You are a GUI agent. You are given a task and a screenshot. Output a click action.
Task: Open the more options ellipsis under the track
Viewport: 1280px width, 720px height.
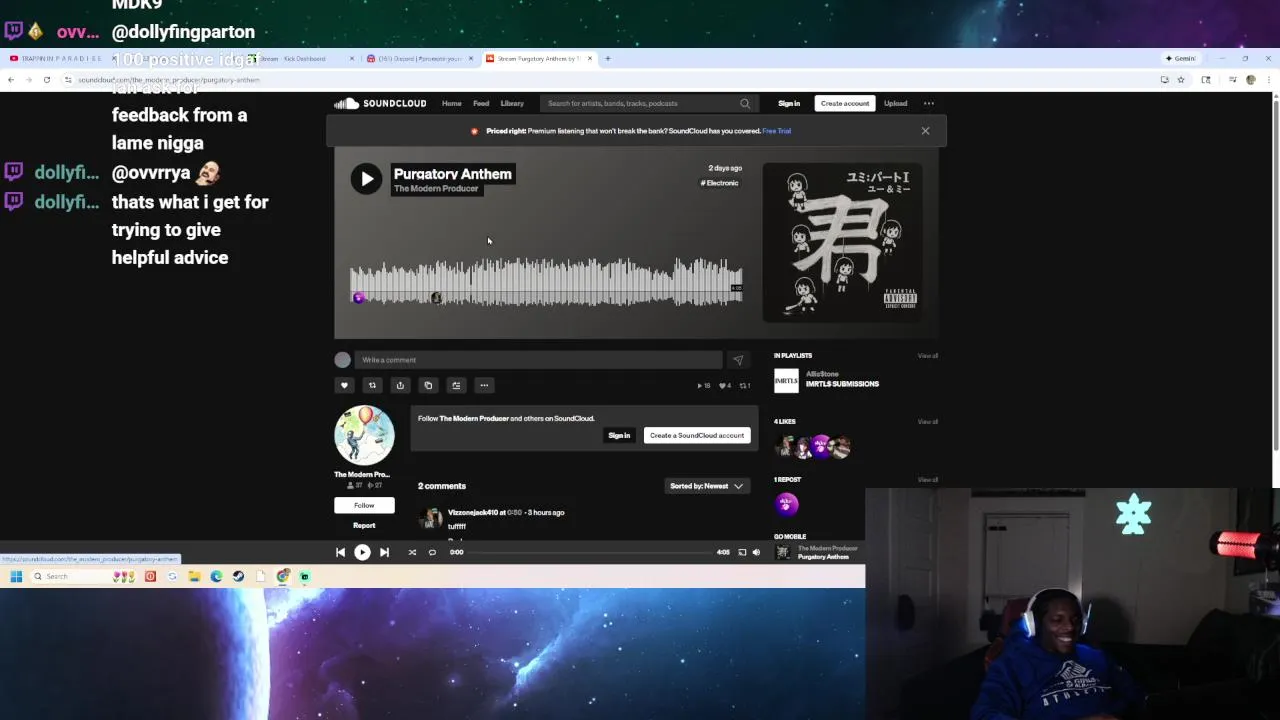pyautogui.click(x=484, y=385)
